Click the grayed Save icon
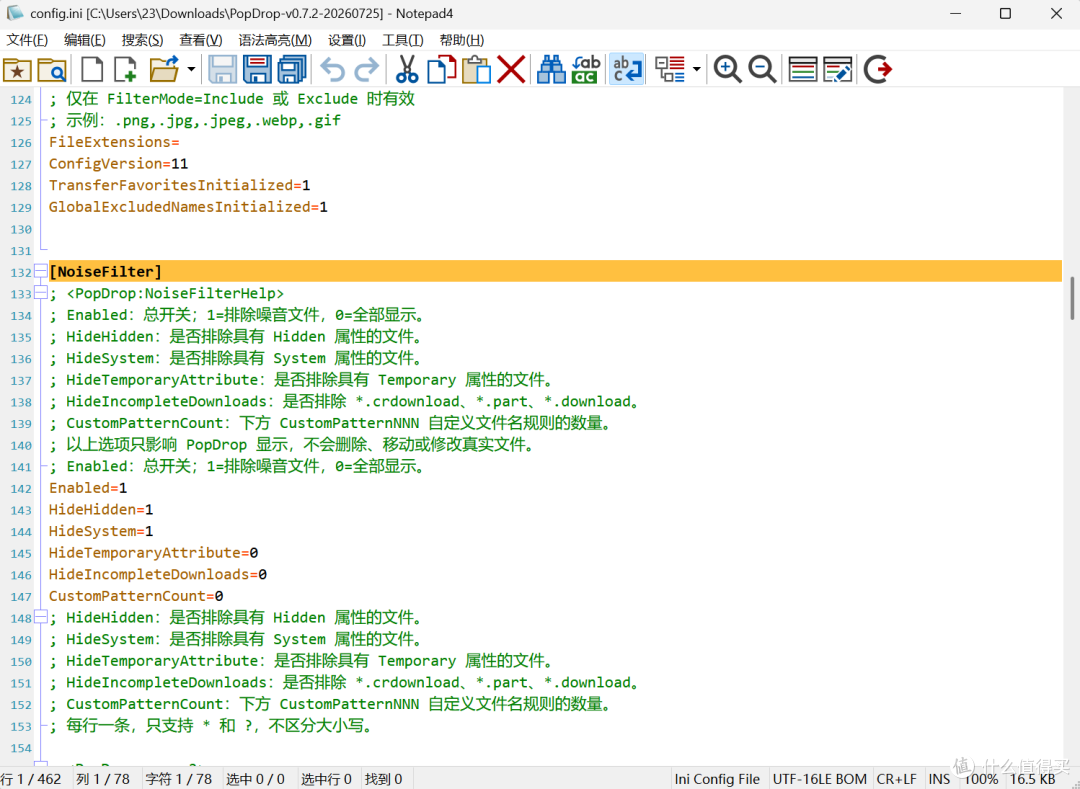Viewport: 1080px width, 789px height. click(222, 70)
